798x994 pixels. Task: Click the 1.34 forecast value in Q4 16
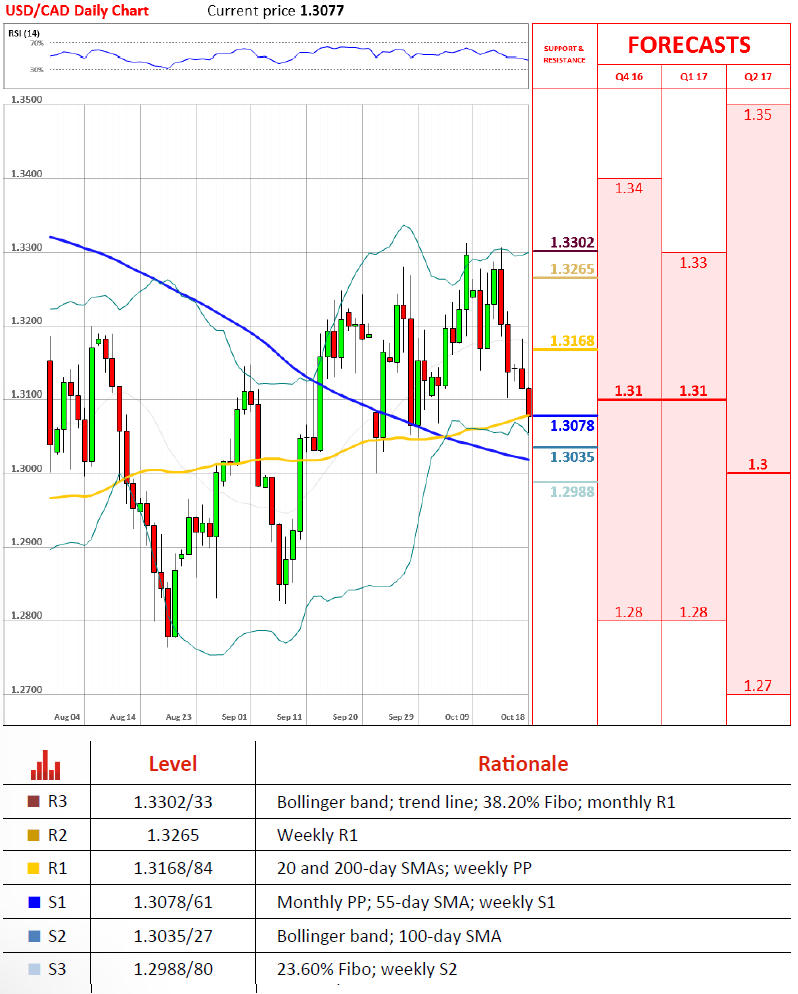(x=629, y=188)
